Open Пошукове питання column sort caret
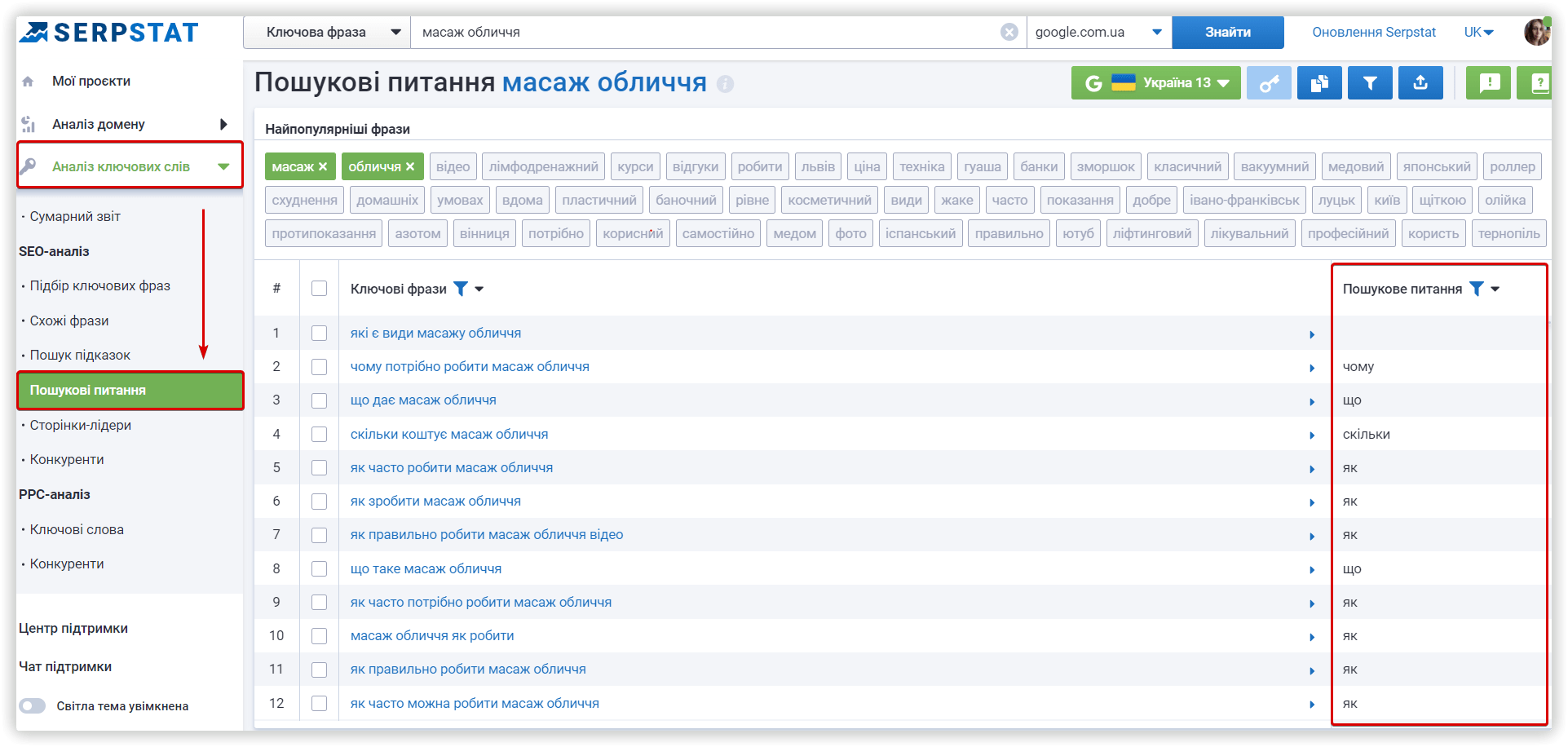 pos(1495,290)
